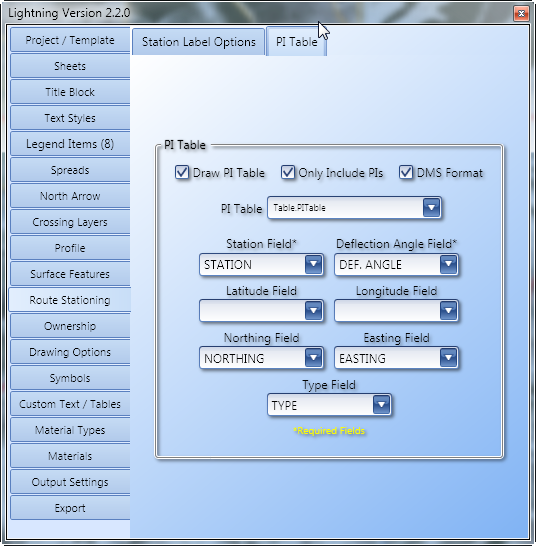Open Legend Items (8) section

[x=70, y=144]
